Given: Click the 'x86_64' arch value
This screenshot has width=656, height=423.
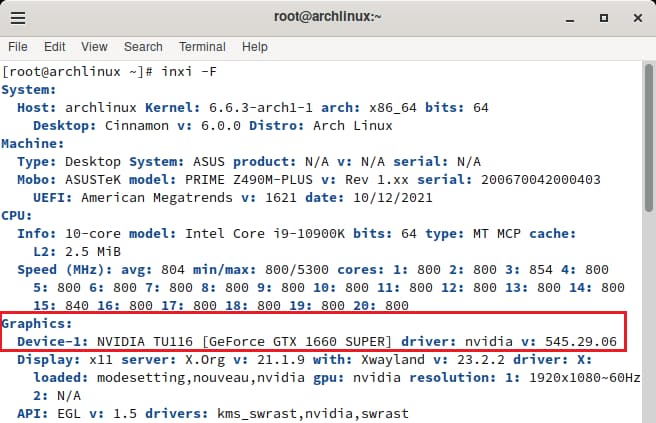Looking at the screenshot, I should (393, 108).
